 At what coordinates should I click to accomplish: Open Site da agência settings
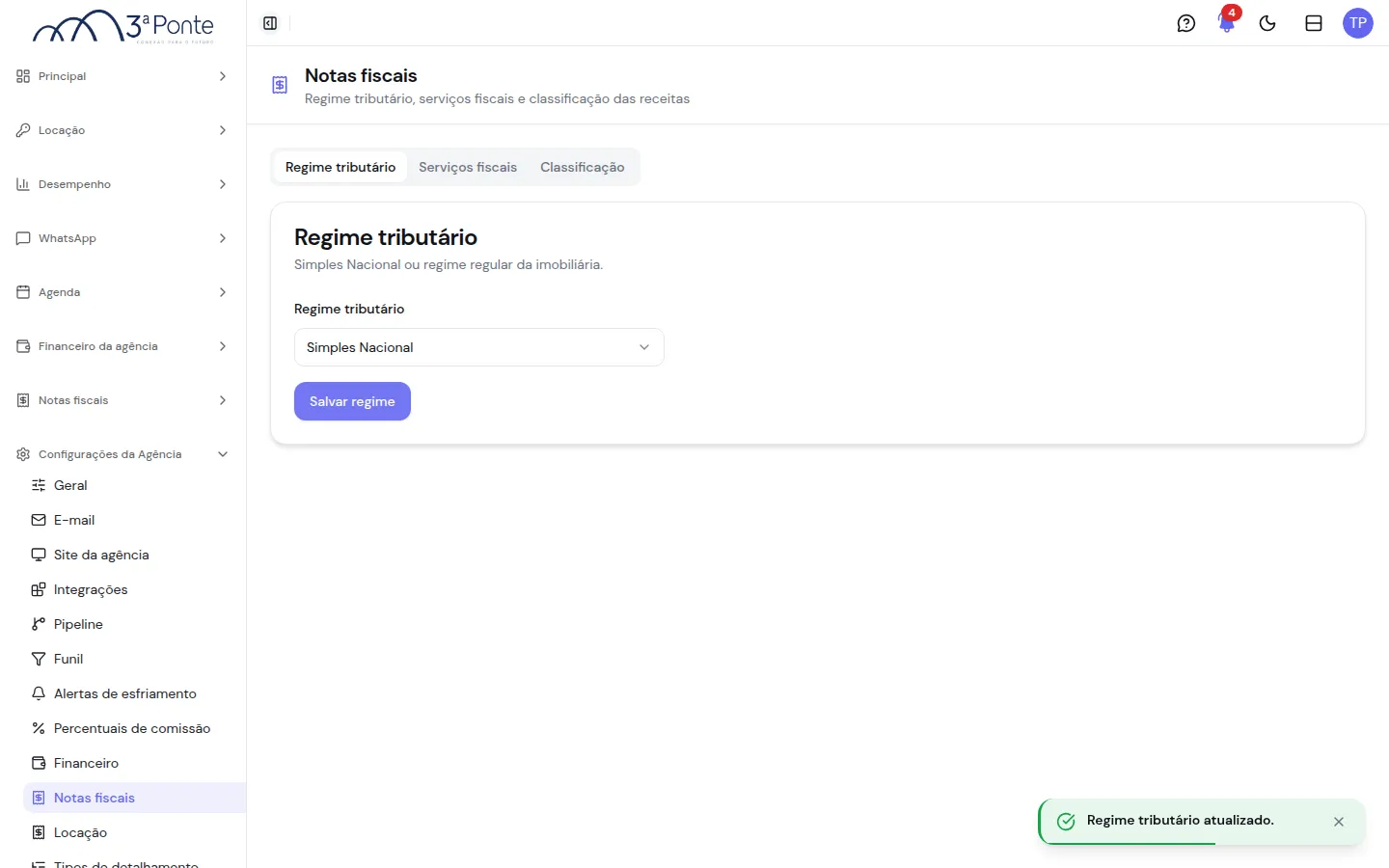(134, 555)
